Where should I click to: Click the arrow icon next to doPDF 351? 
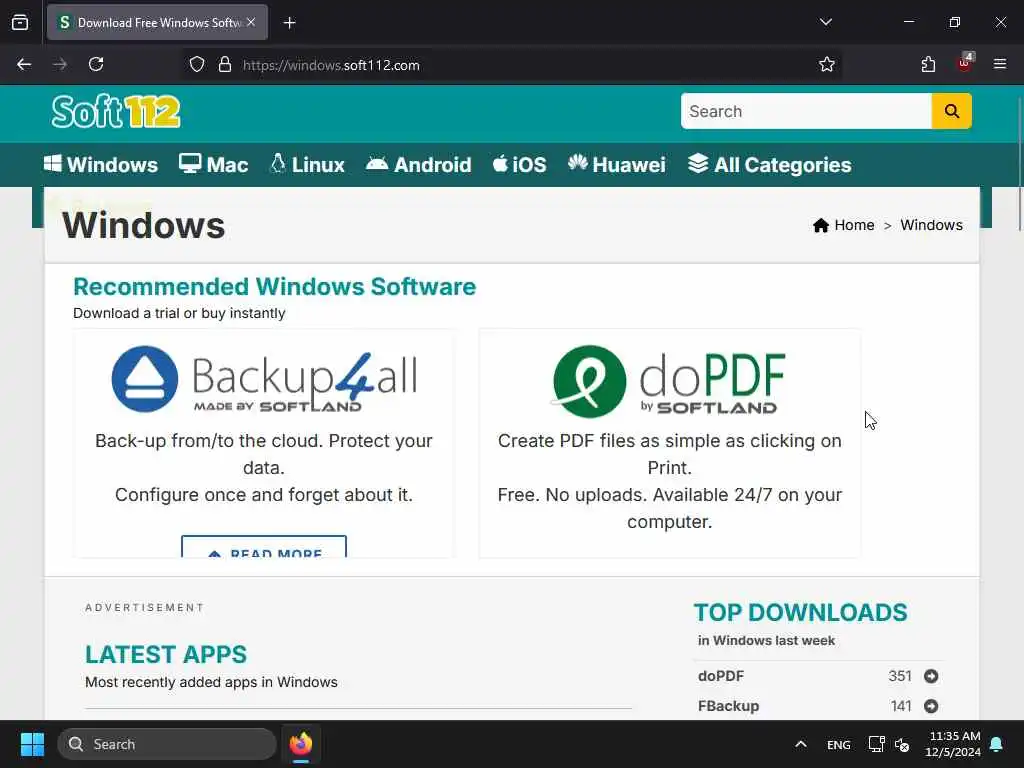(x=931, y=676)
